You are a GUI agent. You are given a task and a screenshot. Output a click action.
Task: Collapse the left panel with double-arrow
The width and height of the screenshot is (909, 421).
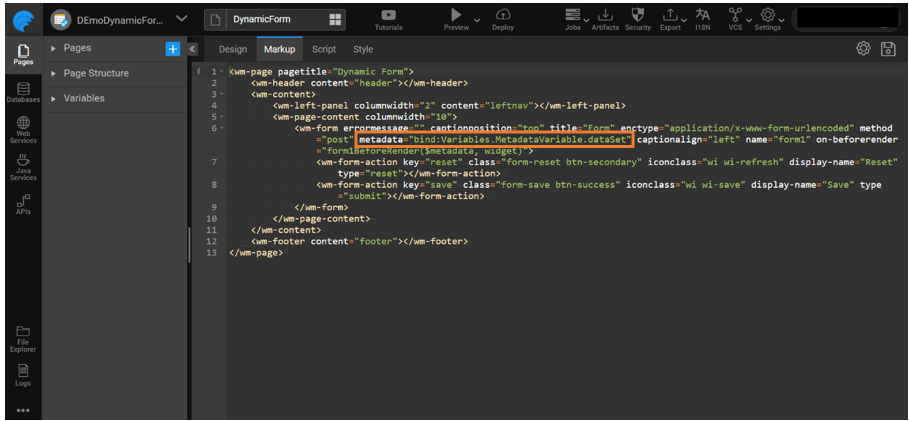click(192, 49)
